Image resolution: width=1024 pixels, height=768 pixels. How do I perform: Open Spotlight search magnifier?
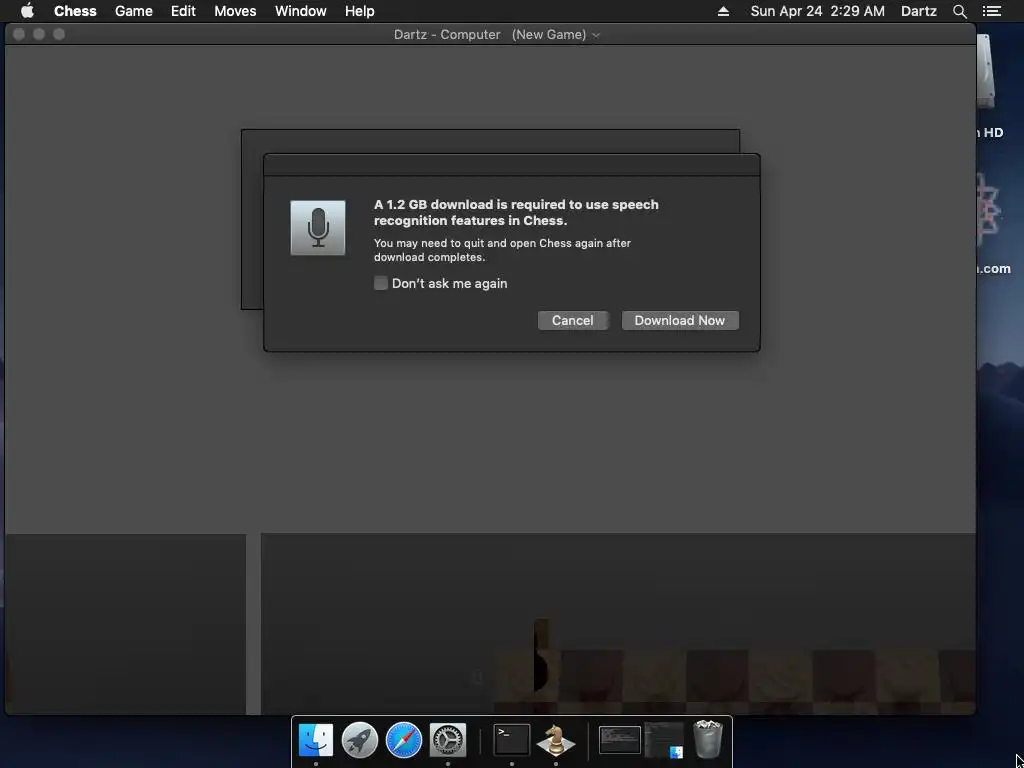959,11
